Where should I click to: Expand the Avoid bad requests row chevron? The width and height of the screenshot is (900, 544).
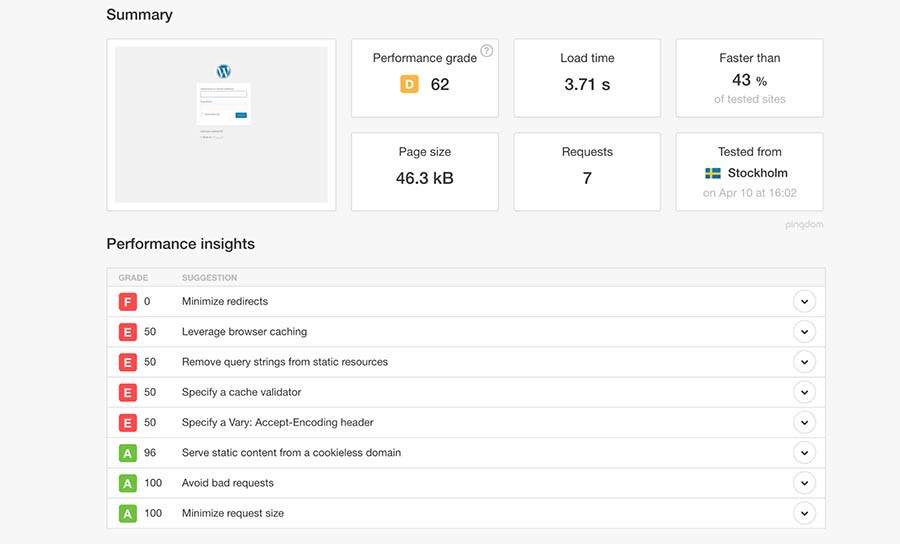click(803, 483)
